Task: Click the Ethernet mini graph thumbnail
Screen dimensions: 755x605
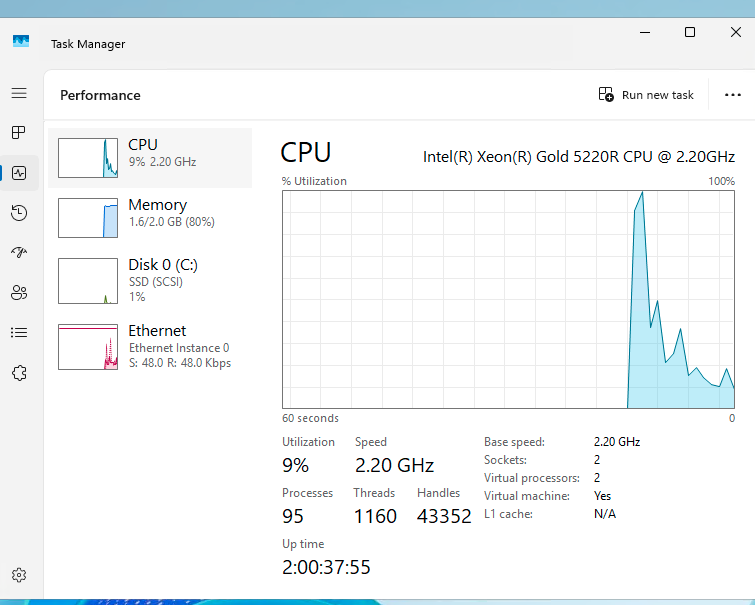Action: click(88, 347)
